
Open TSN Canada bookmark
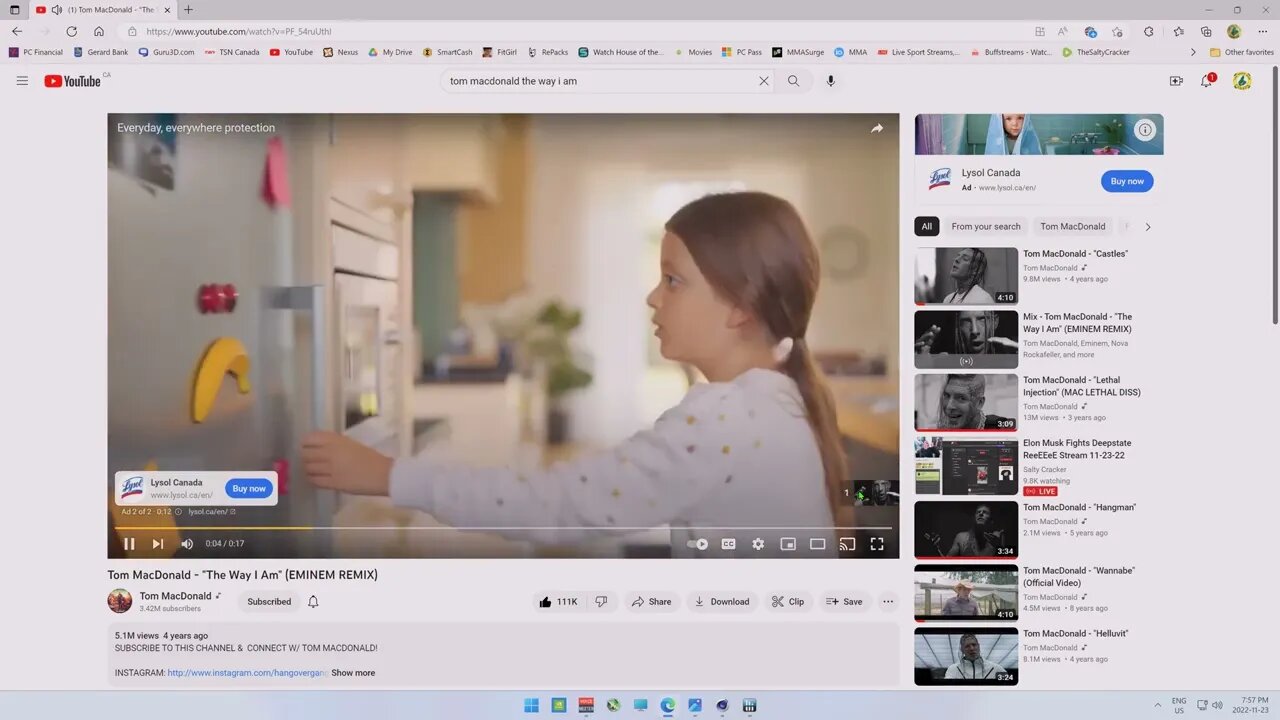click(232, 52)
